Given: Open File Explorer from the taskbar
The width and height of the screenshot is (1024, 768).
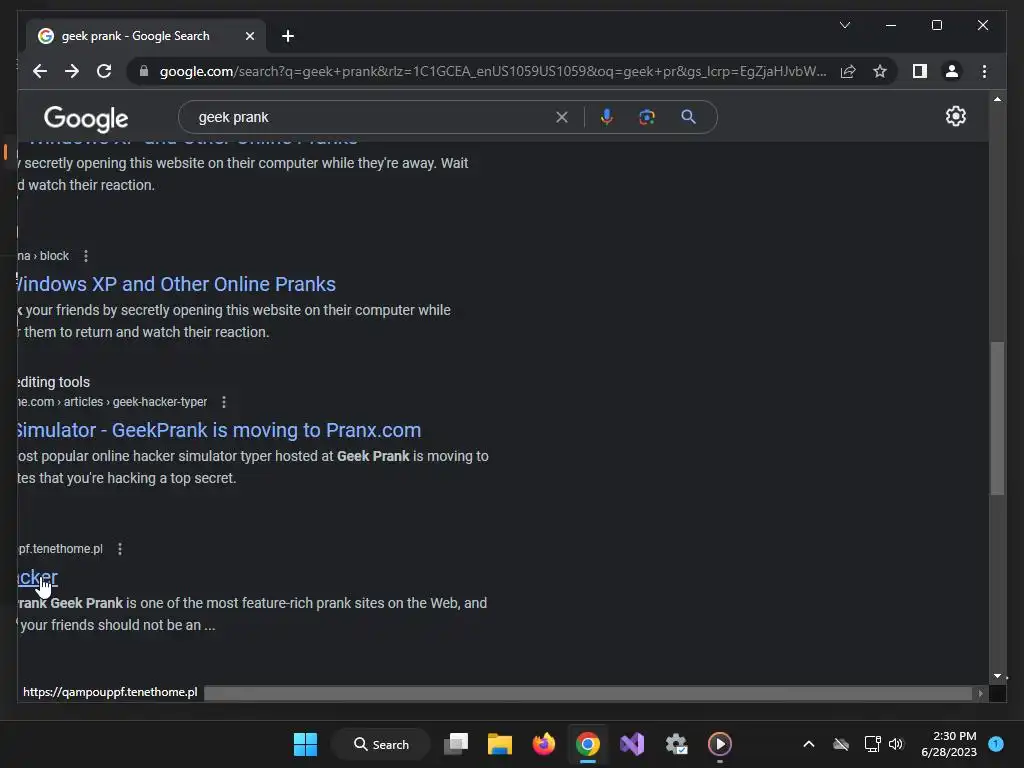Looking at the screenshot, I should coord(500,744).
